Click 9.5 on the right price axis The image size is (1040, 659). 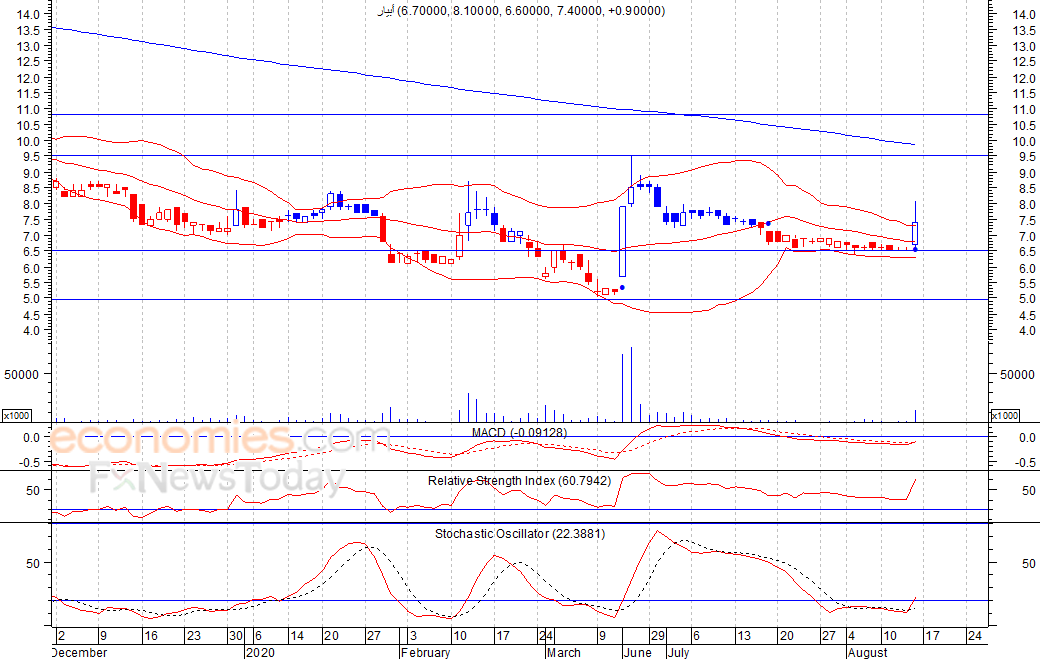(x=1027, y=156)
